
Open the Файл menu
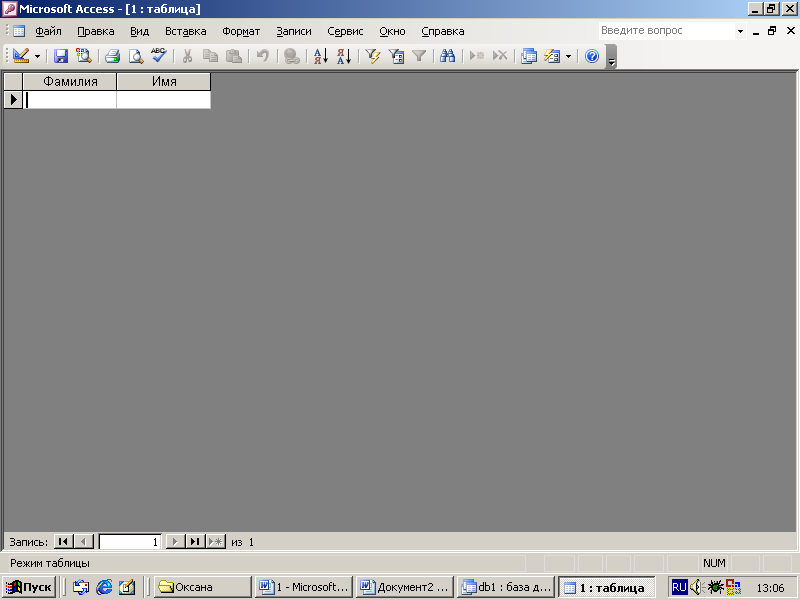pos(48,31)
